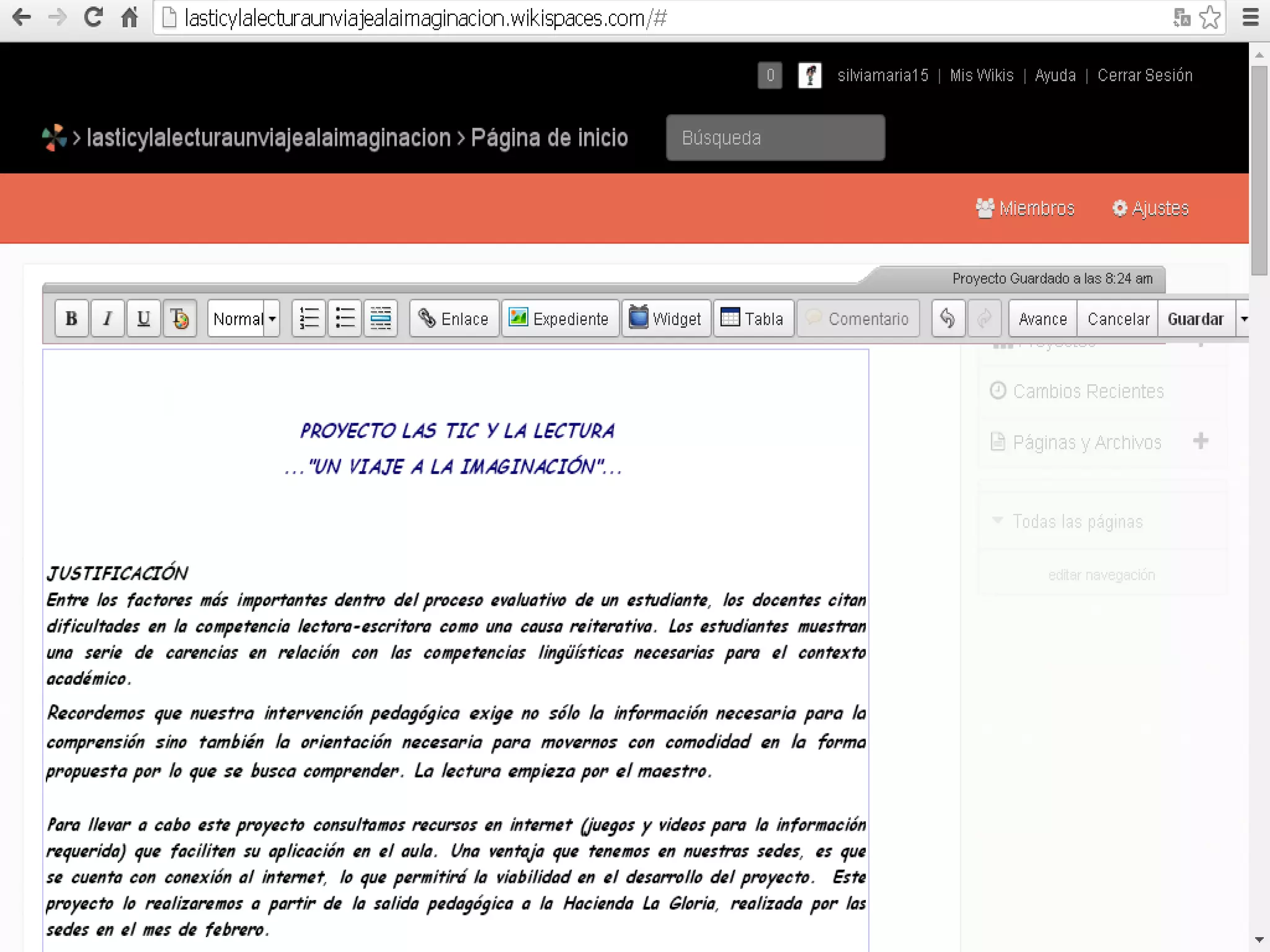Open the Miembros section
This screenshot has width=1270, height=952.
point(1025,208)
